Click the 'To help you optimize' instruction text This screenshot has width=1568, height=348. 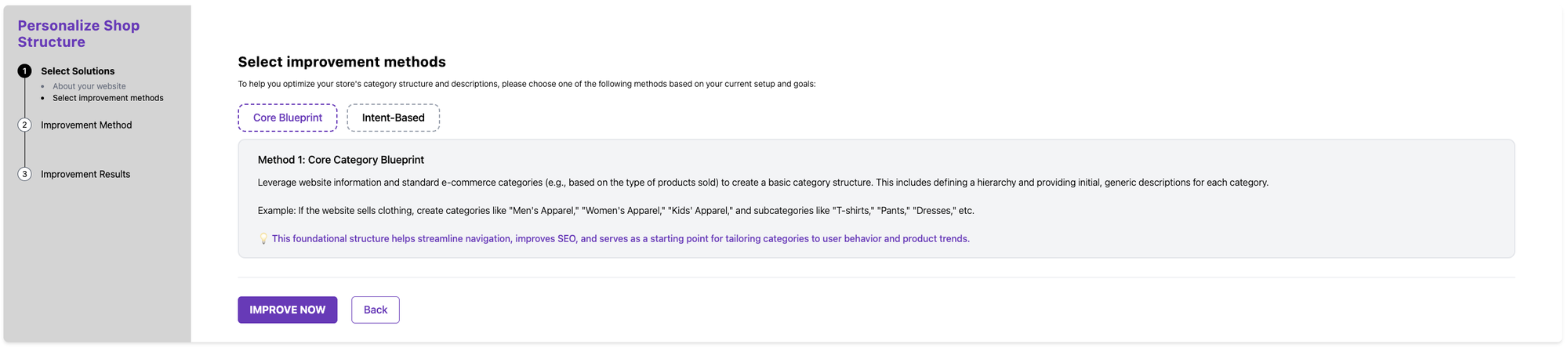(526, 84)
